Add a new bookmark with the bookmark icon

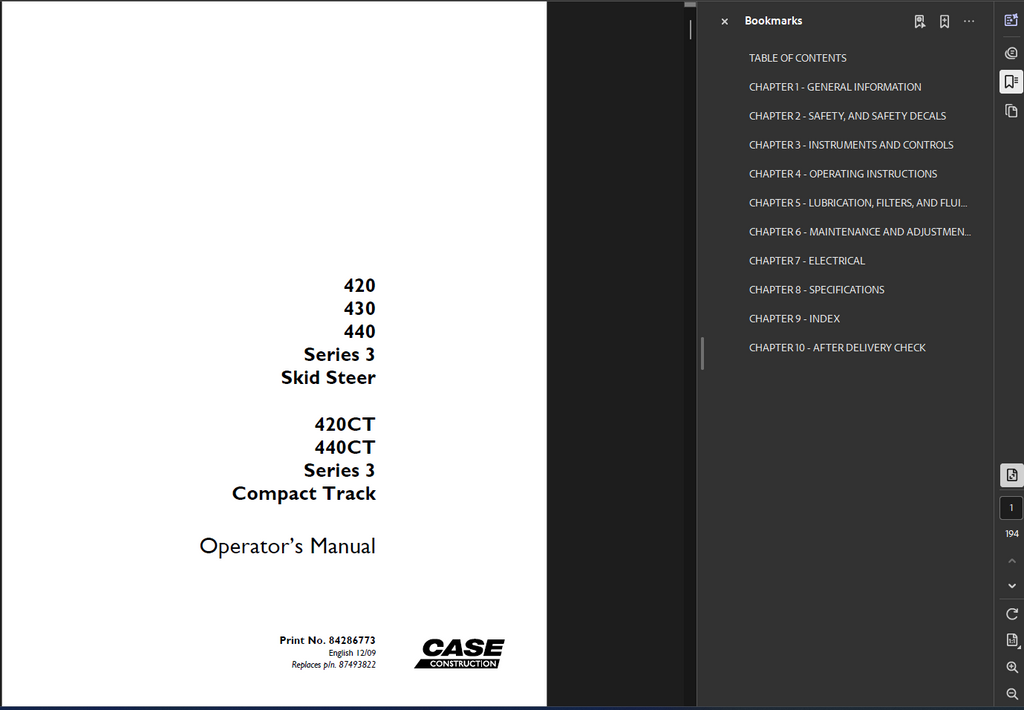pos(944,22)
